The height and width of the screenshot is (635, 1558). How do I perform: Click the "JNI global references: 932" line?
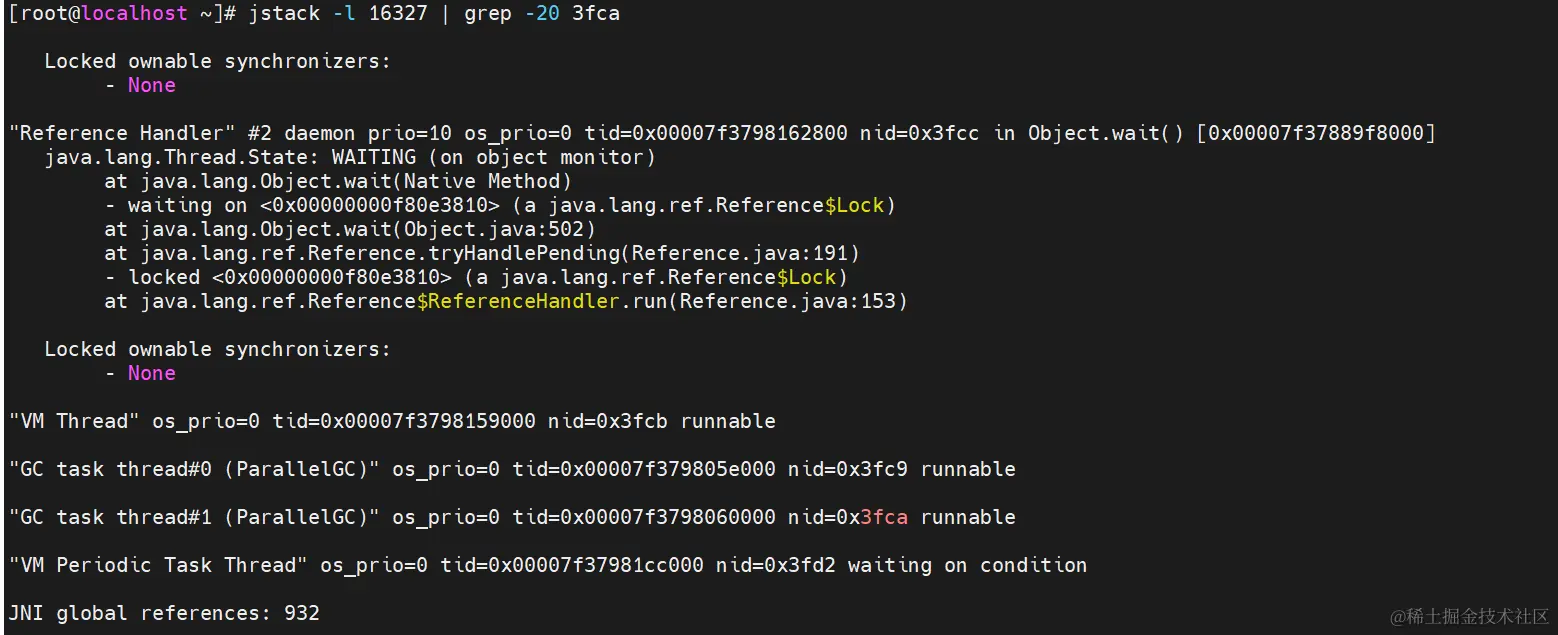[164, 613]
